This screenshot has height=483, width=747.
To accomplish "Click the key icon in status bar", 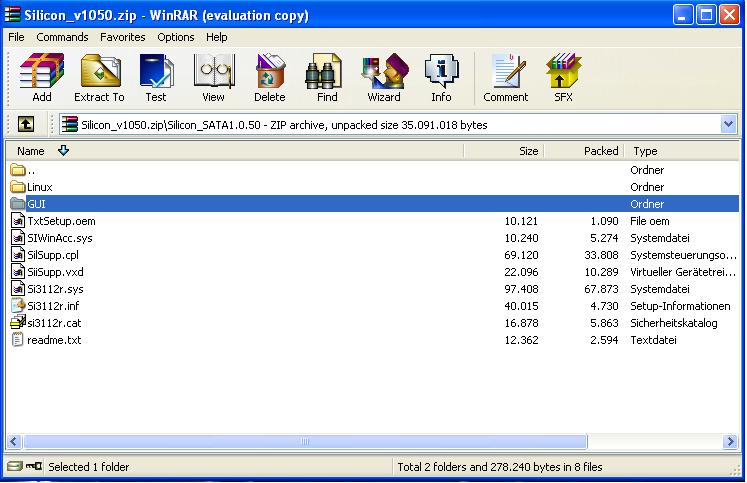I will pyautogui.click(x=34, y=466).
